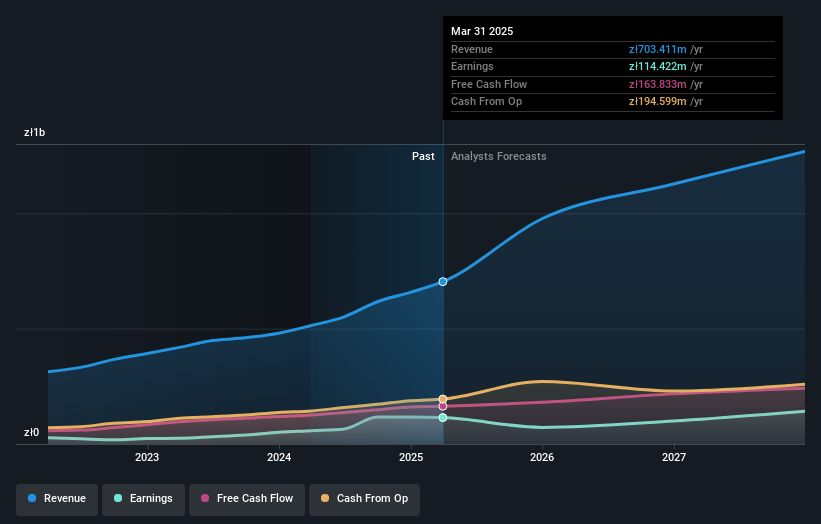Click the zł114.422m earnings value
The image size is (821, 524).
click(x=658, y=66)
